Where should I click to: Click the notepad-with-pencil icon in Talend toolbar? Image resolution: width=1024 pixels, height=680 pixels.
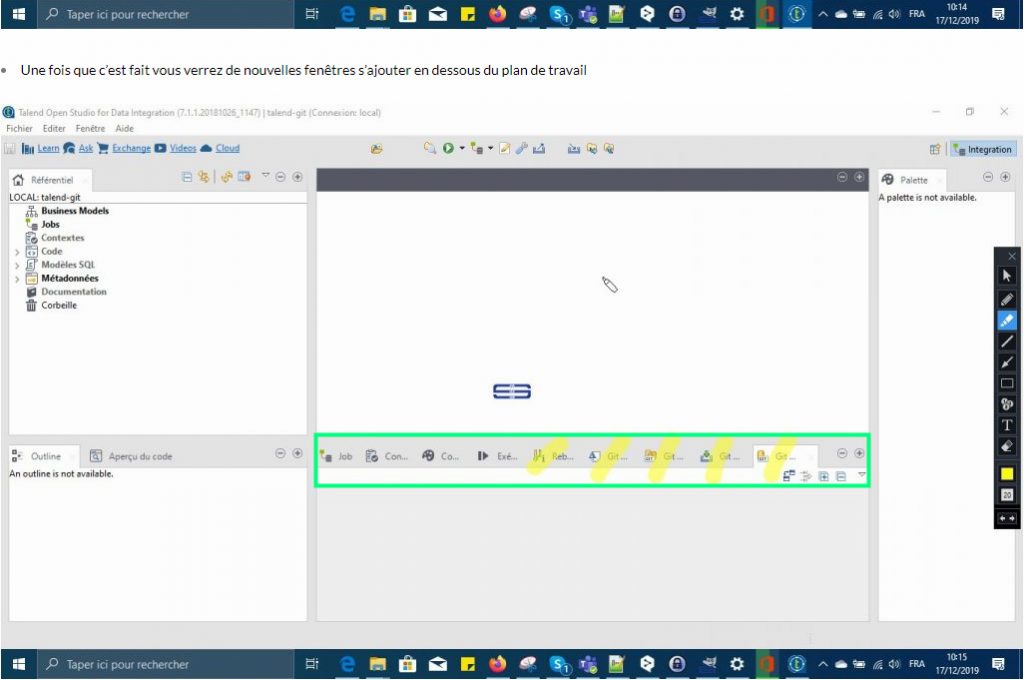[x=505, y=148]
